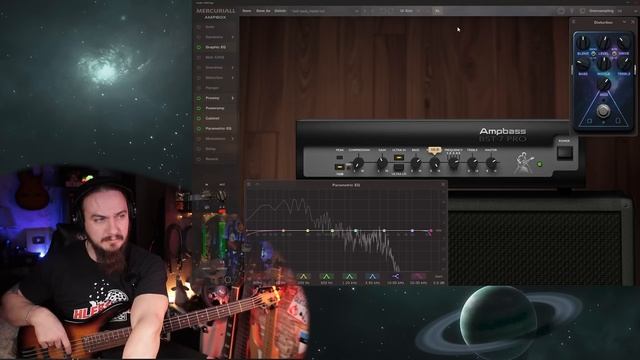Click the DRIVE knob on Distortion pedal
Screen dimensions: 640x360
pos(624,43)
